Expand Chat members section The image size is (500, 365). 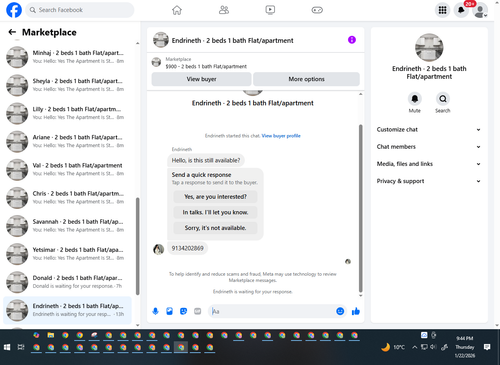click(x=429, y=147)
